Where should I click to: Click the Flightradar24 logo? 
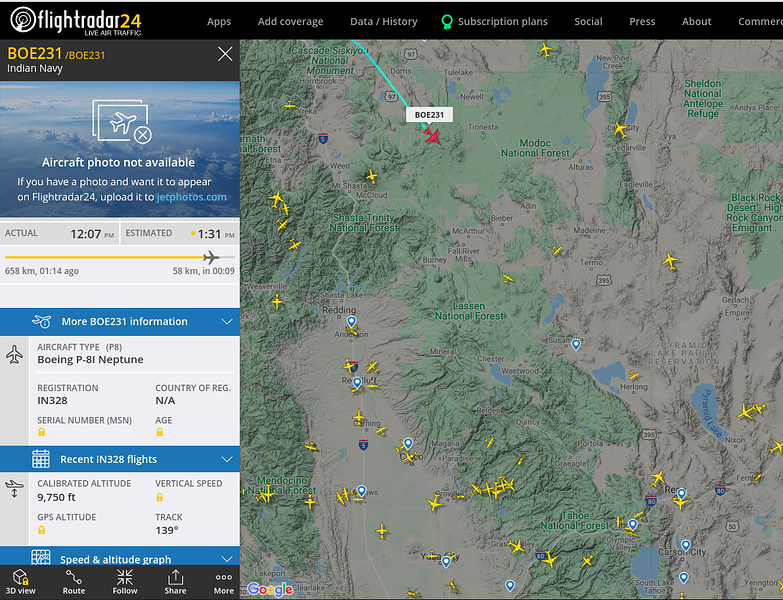(x=76, y=21)
